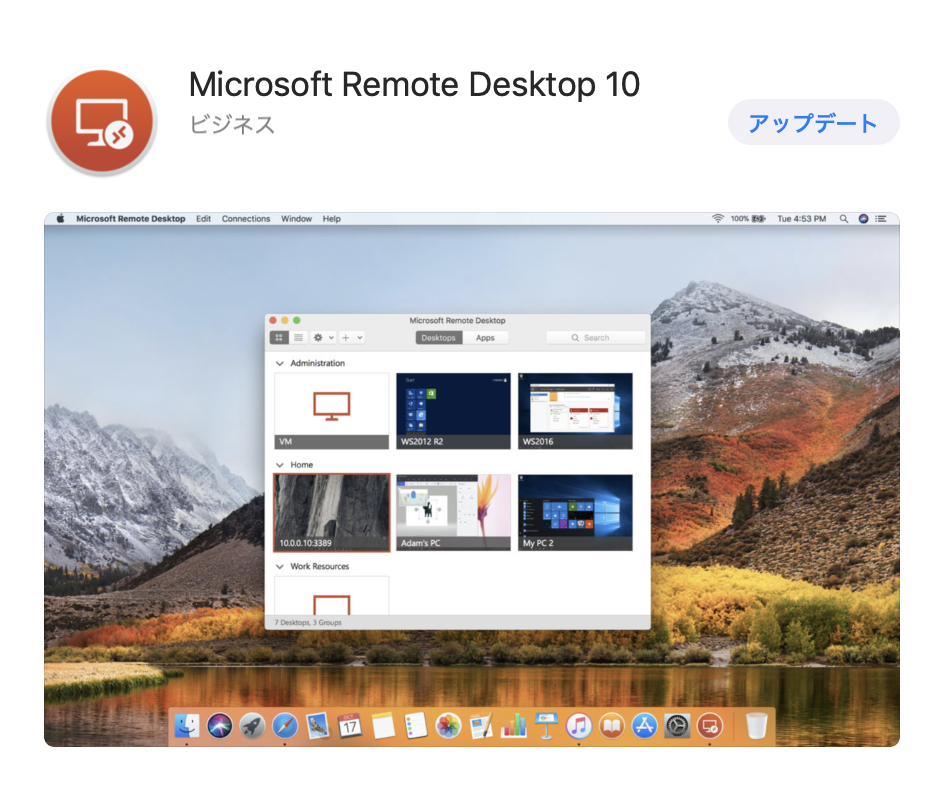Image resolution: width=948 pixels, height=806 pixels.
Task: Open Notes from the Dock
Action: pyautogui.click(x=383, y=726)
